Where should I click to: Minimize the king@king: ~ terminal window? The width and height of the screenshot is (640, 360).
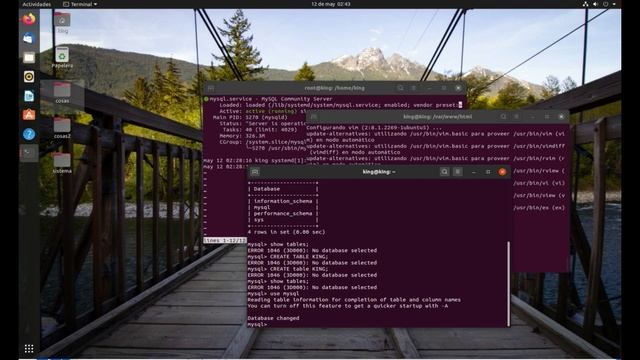(473, 172)
